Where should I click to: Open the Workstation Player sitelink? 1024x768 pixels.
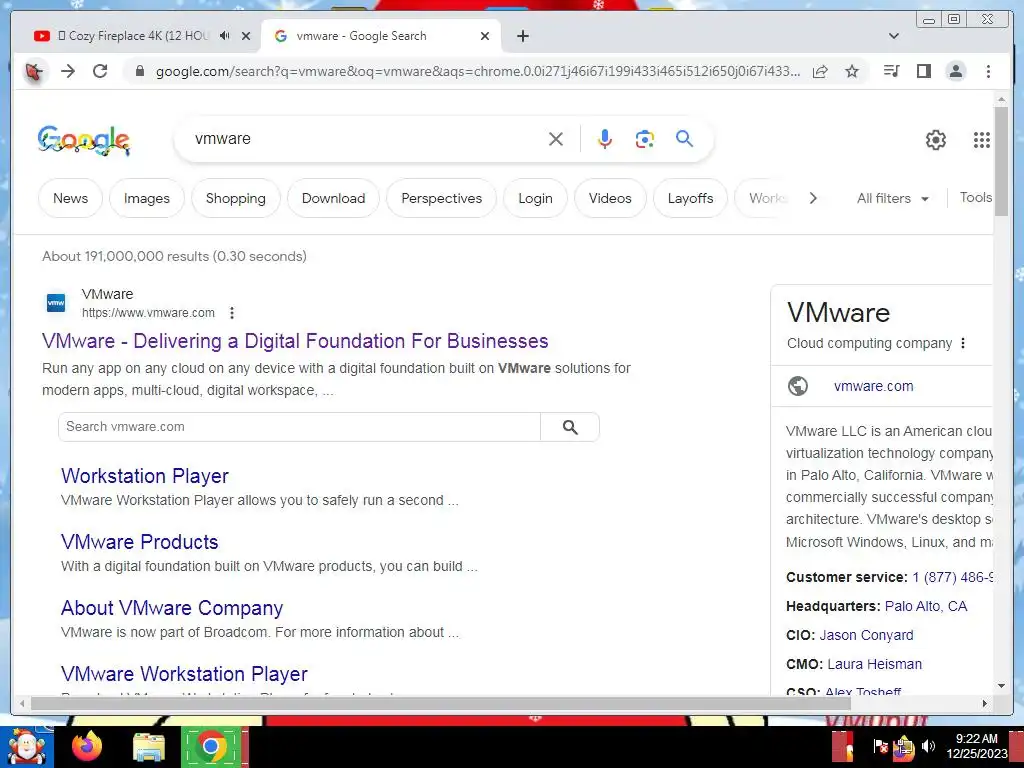(145, 476)
